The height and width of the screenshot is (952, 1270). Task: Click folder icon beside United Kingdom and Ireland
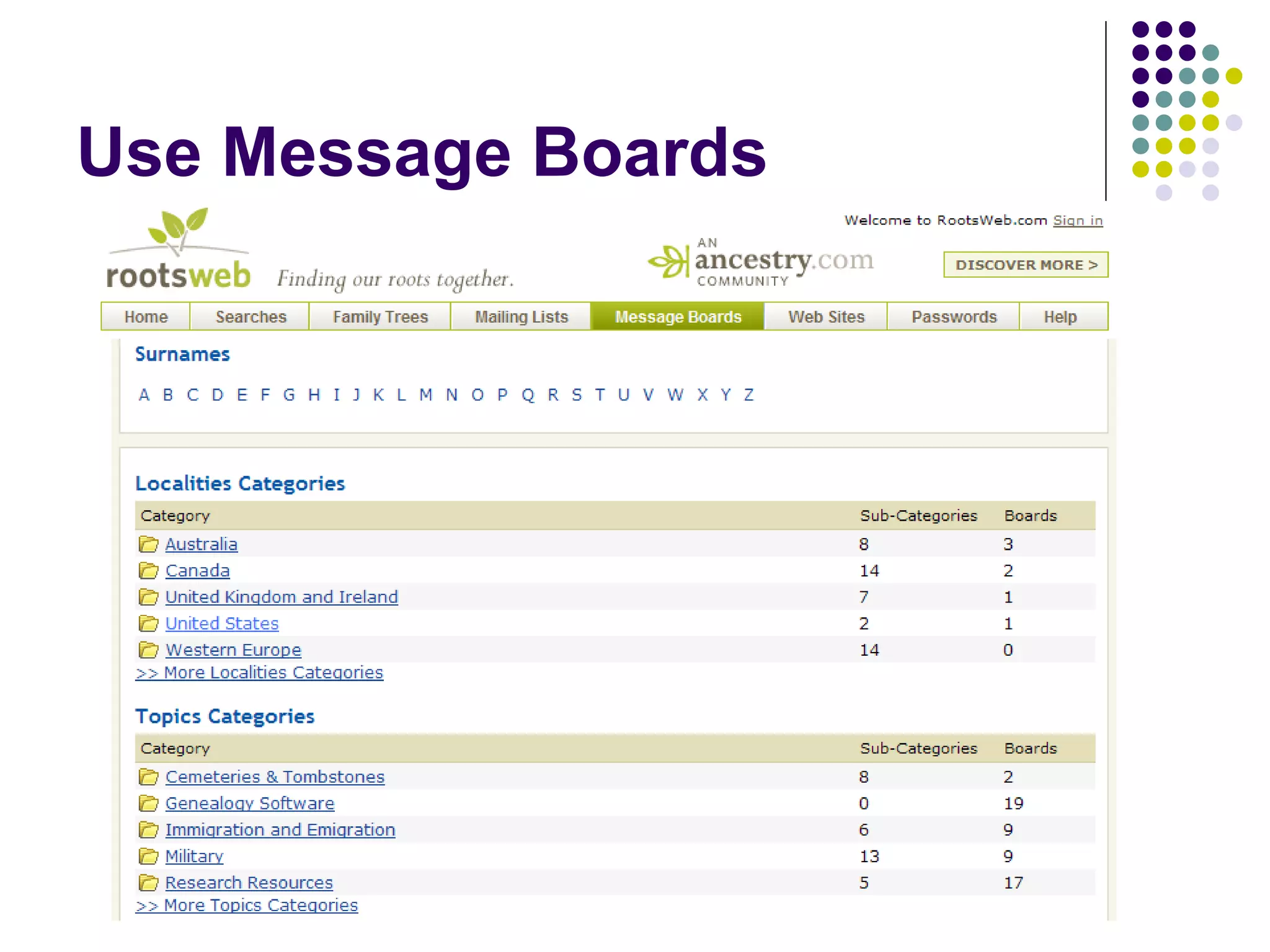click(x=148, y=597)
